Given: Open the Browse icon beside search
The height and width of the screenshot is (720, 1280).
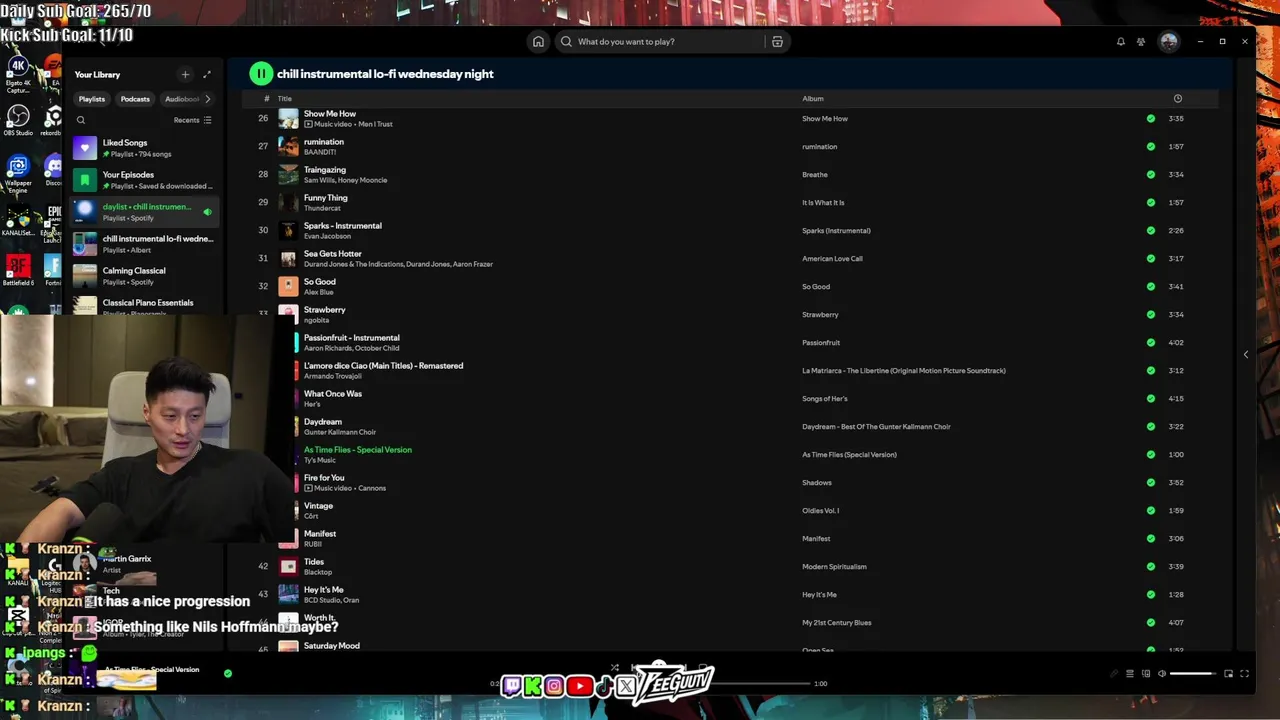Looking at the screenshot, I should pos(777,41).
